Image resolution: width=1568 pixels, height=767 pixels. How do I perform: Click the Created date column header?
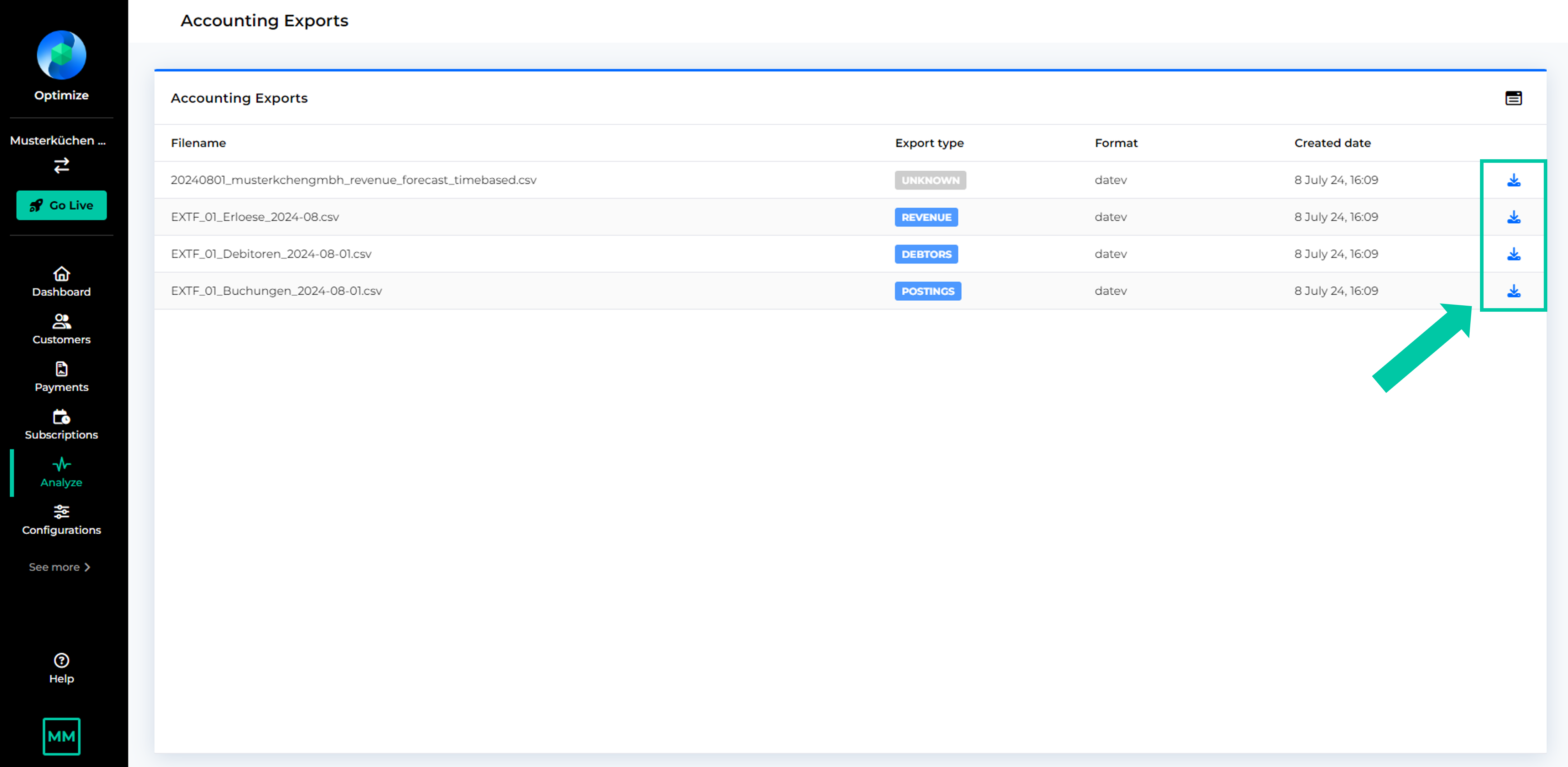1332,143
